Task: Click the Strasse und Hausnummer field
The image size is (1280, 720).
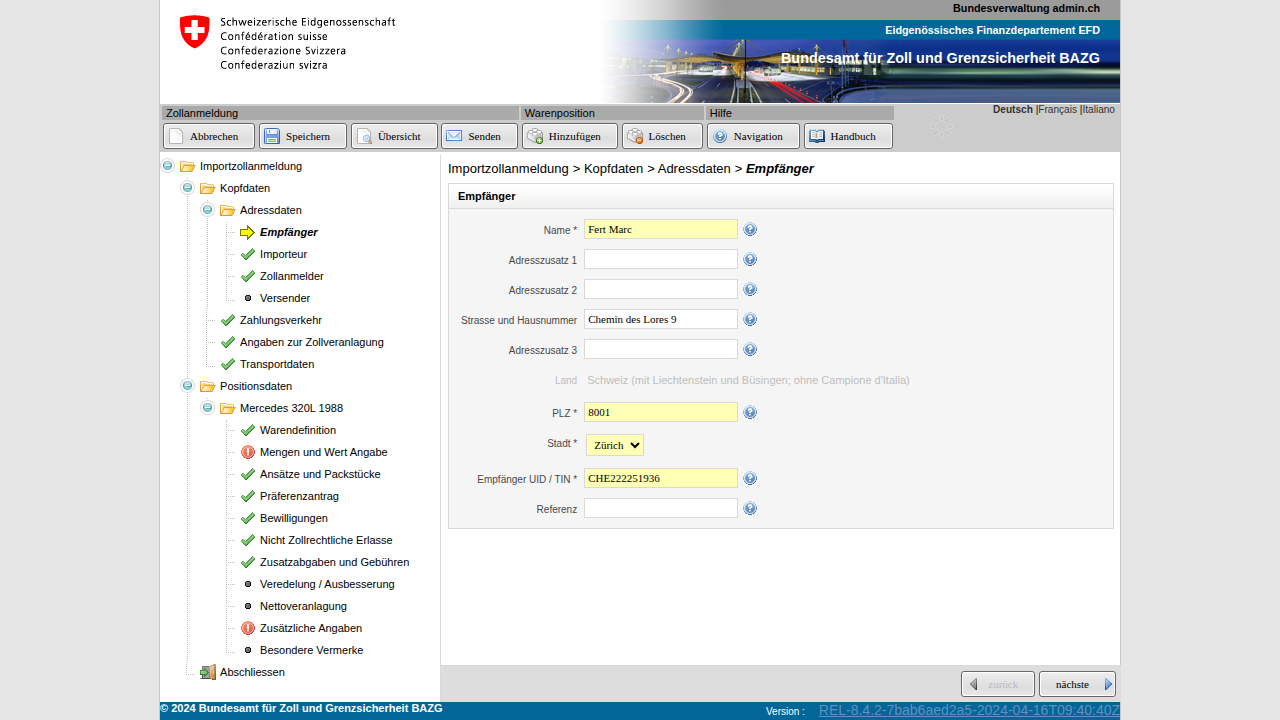Action: [660, 319]
